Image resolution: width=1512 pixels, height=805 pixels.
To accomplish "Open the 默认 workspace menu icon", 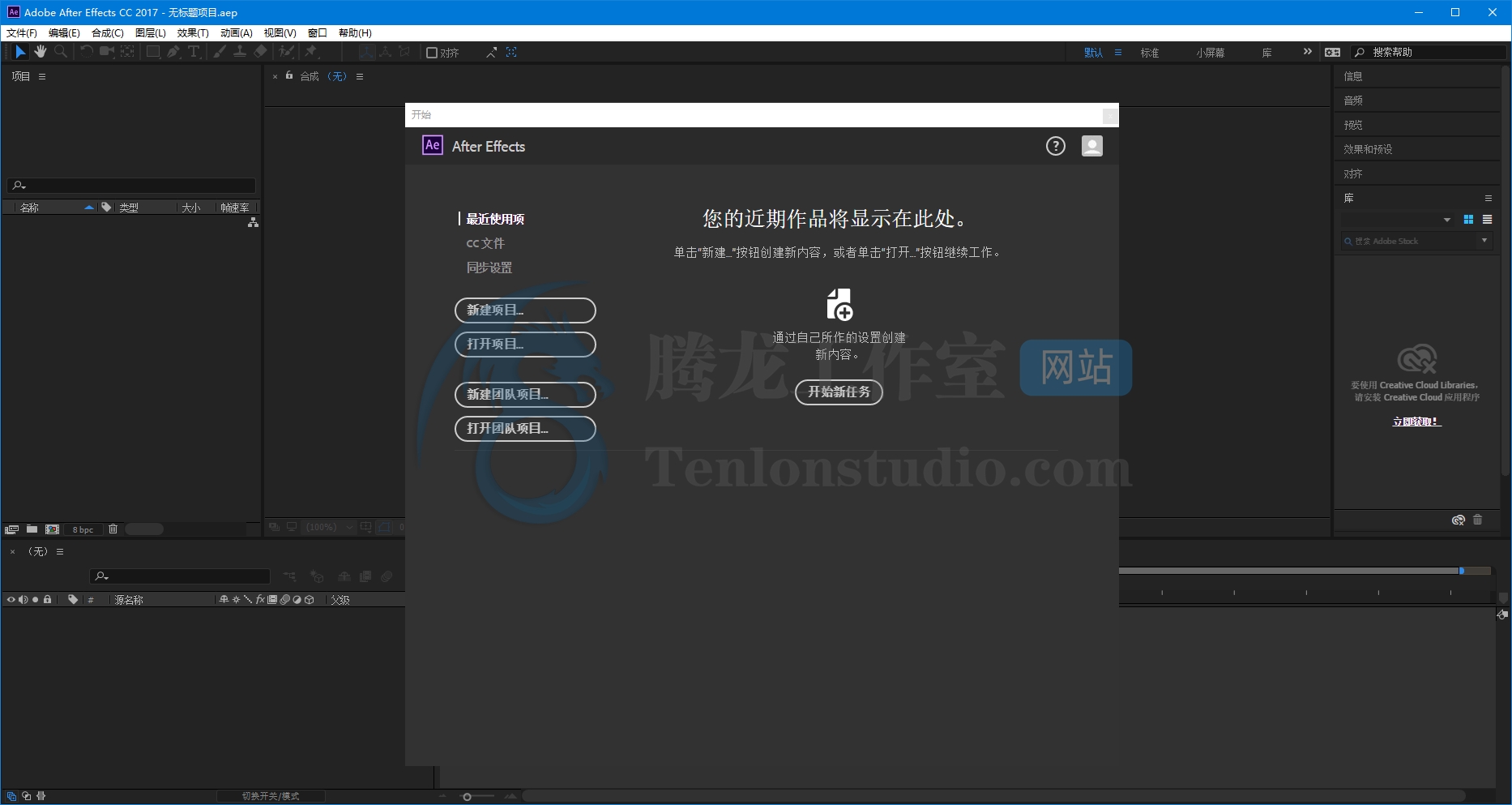I will tap(1118, 53).
